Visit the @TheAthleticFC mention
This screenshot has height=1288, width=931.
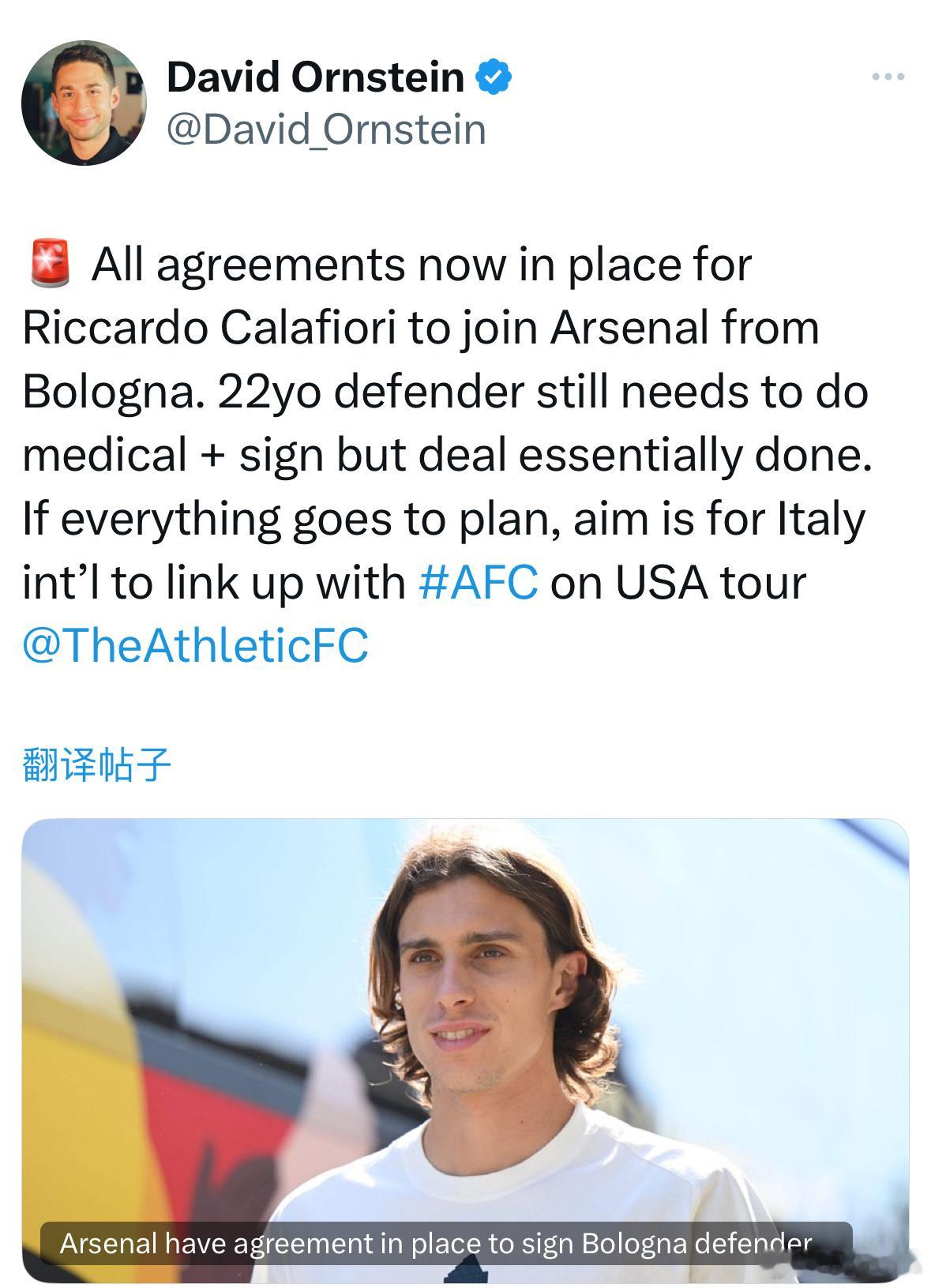coord(195,645)
